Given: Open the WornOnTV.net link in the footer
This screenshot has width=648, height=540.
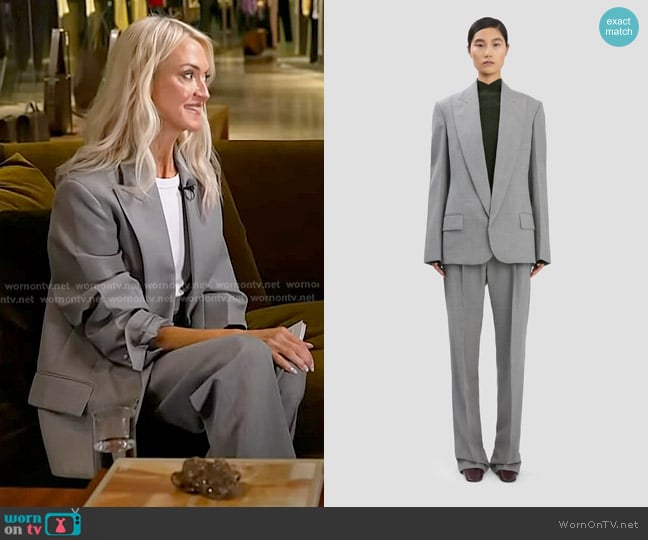Looking at the screenshot, I should pyautogui.click(x=598, y=524).
